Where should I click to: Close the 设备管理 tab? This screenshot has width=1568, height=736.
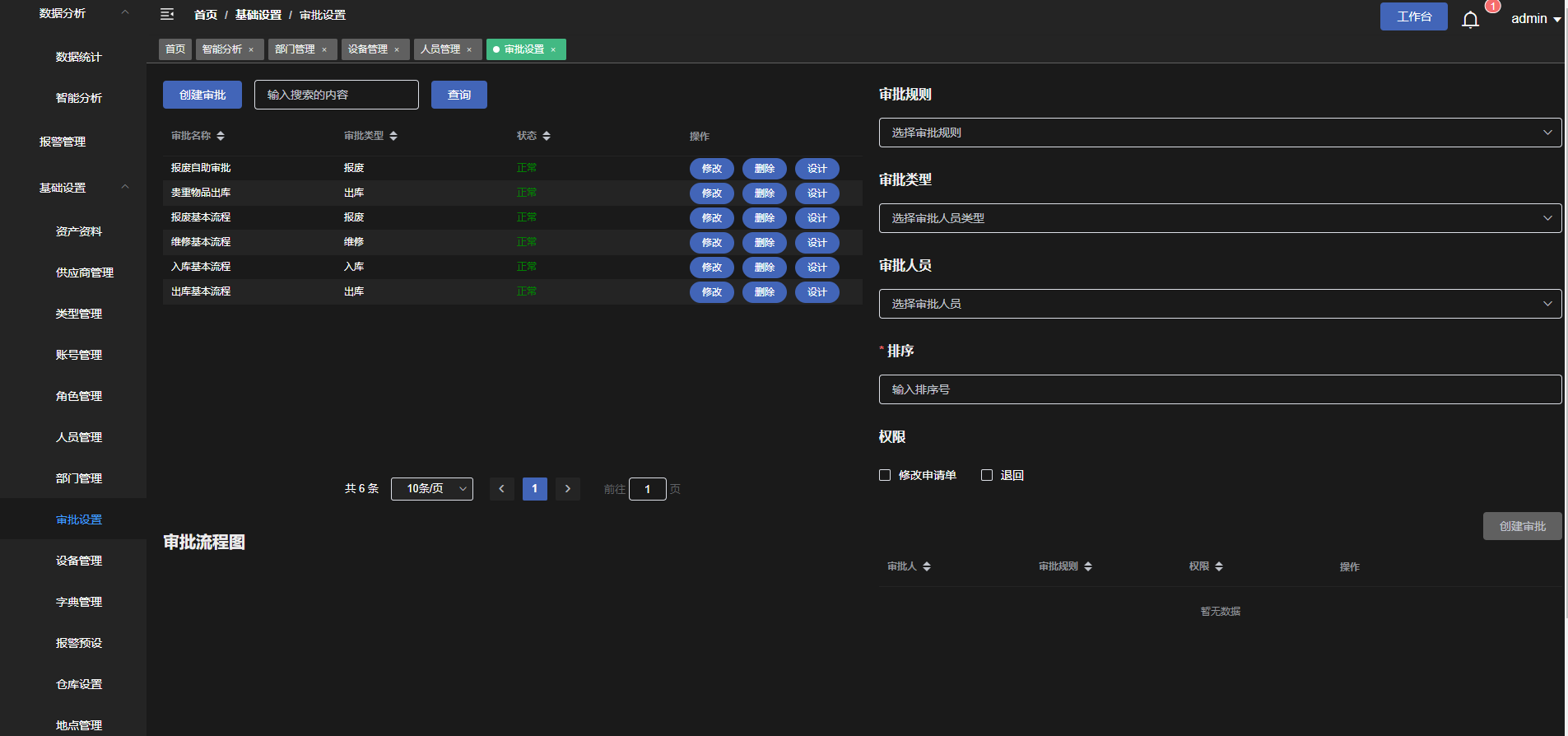point(397,49)
